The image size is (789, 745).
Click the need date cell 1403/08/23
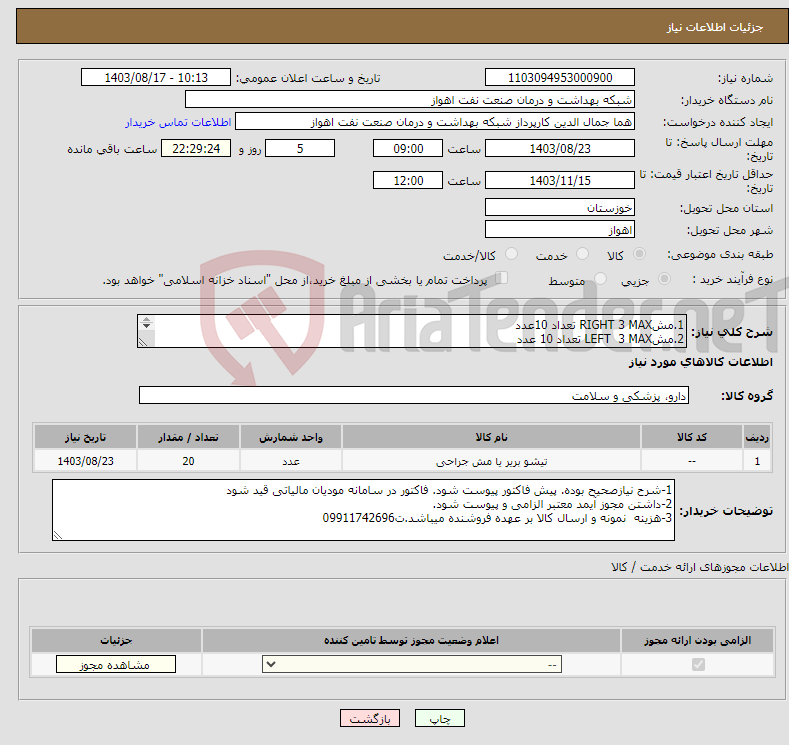pos(85,461)
